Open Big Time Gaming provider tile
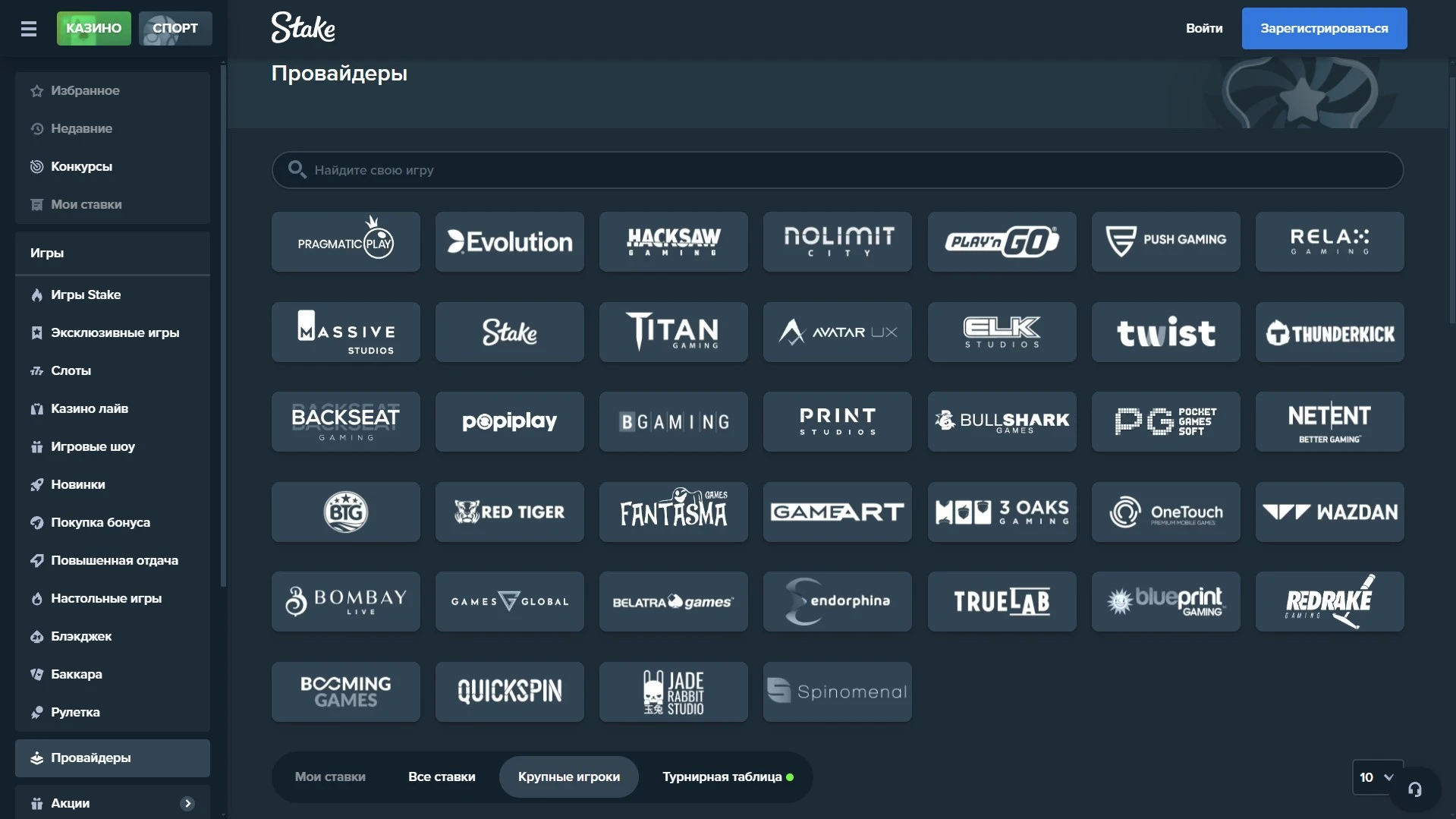Image resolution: width=1456 pixels, height=819 pixels. pyautogui.click(x=345, y=512)
